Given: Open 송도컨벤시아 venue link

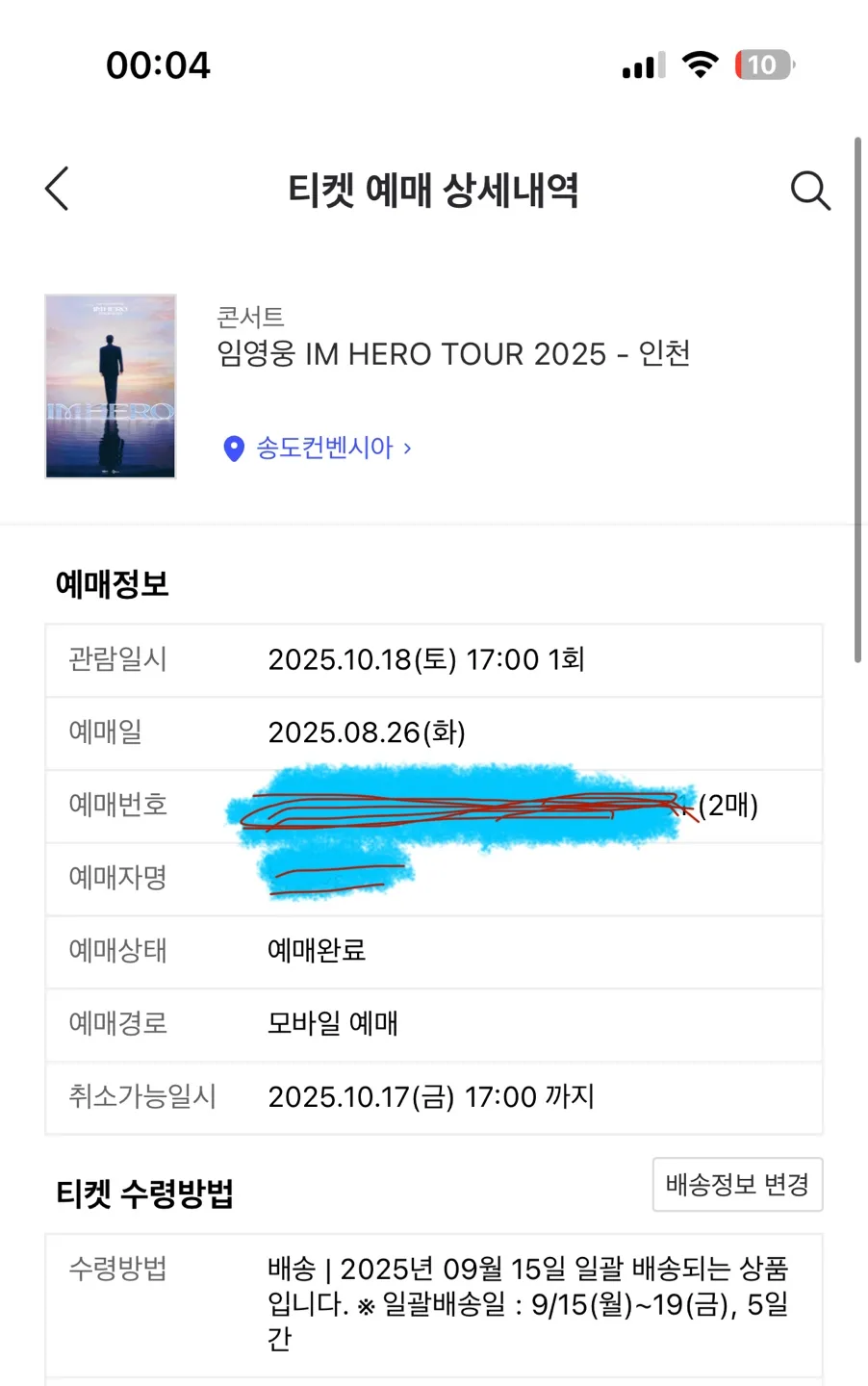Looking at the screenshot, I should (x=324, y=449).
